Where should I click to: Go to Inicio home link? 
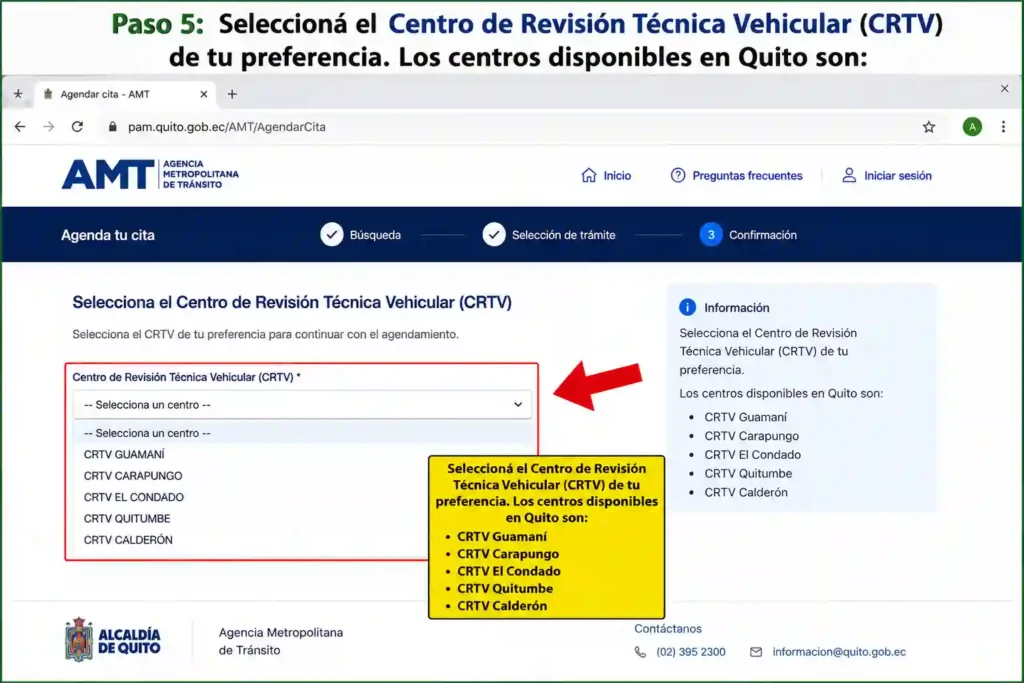point(605,176)
